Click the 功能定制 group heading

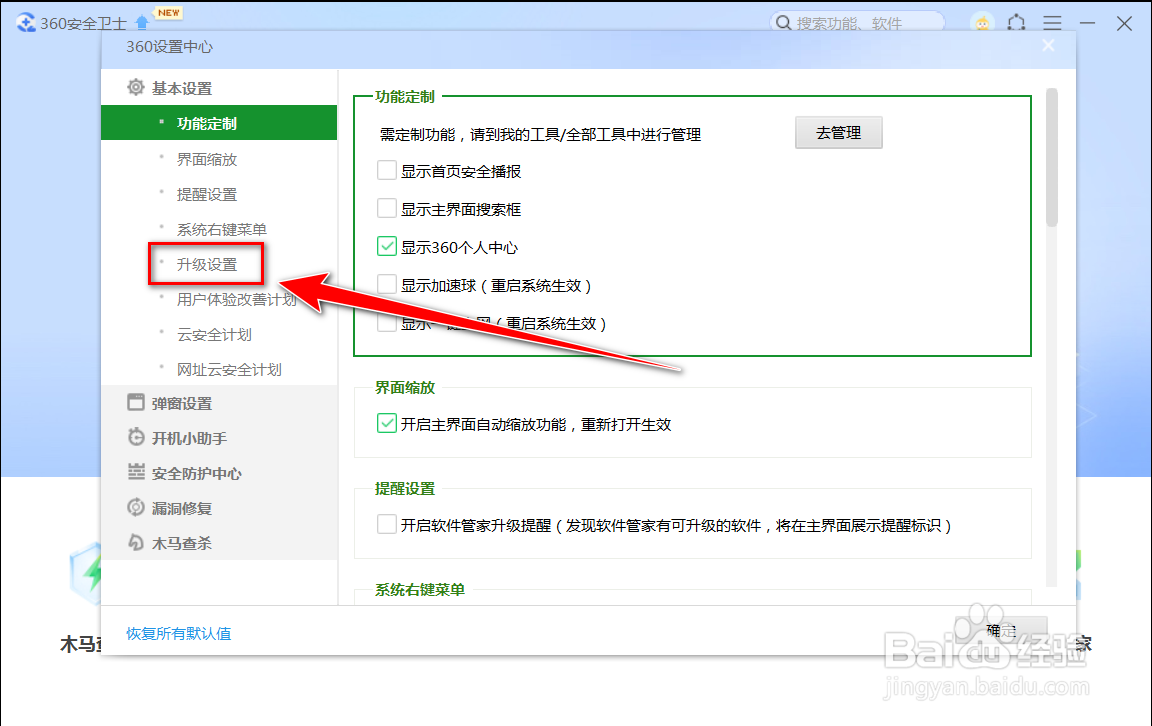(405, 96)
